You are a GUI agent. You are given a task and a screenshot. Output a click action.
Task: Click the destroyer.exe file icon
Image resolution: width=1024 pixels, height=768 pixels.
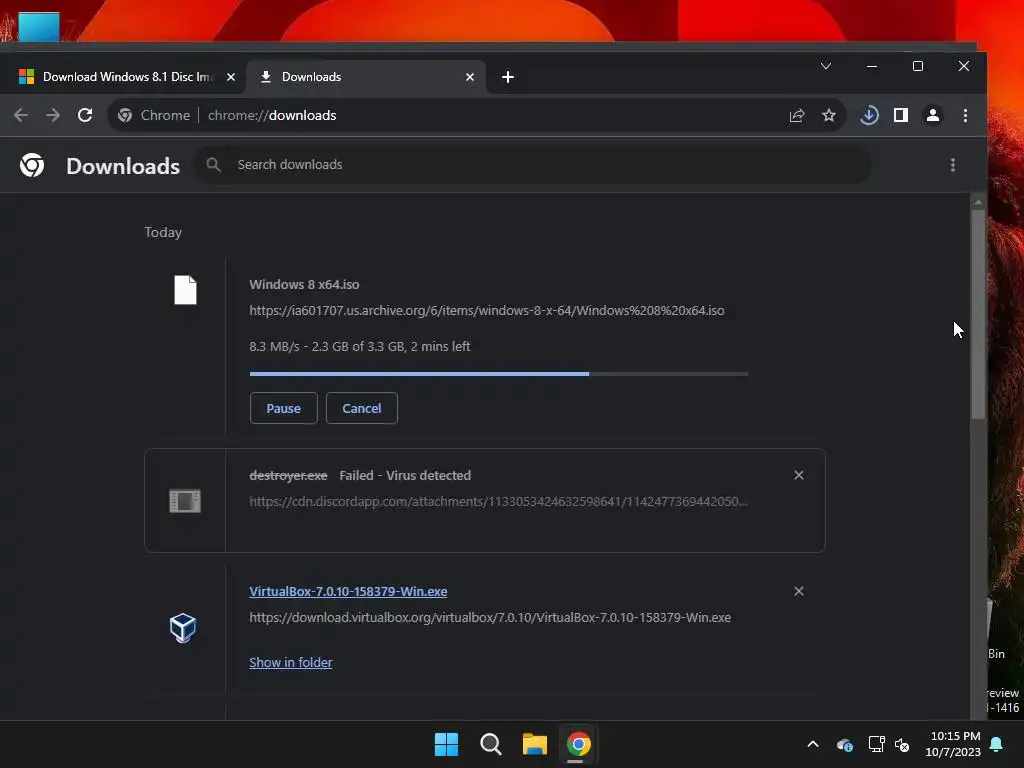185,501
